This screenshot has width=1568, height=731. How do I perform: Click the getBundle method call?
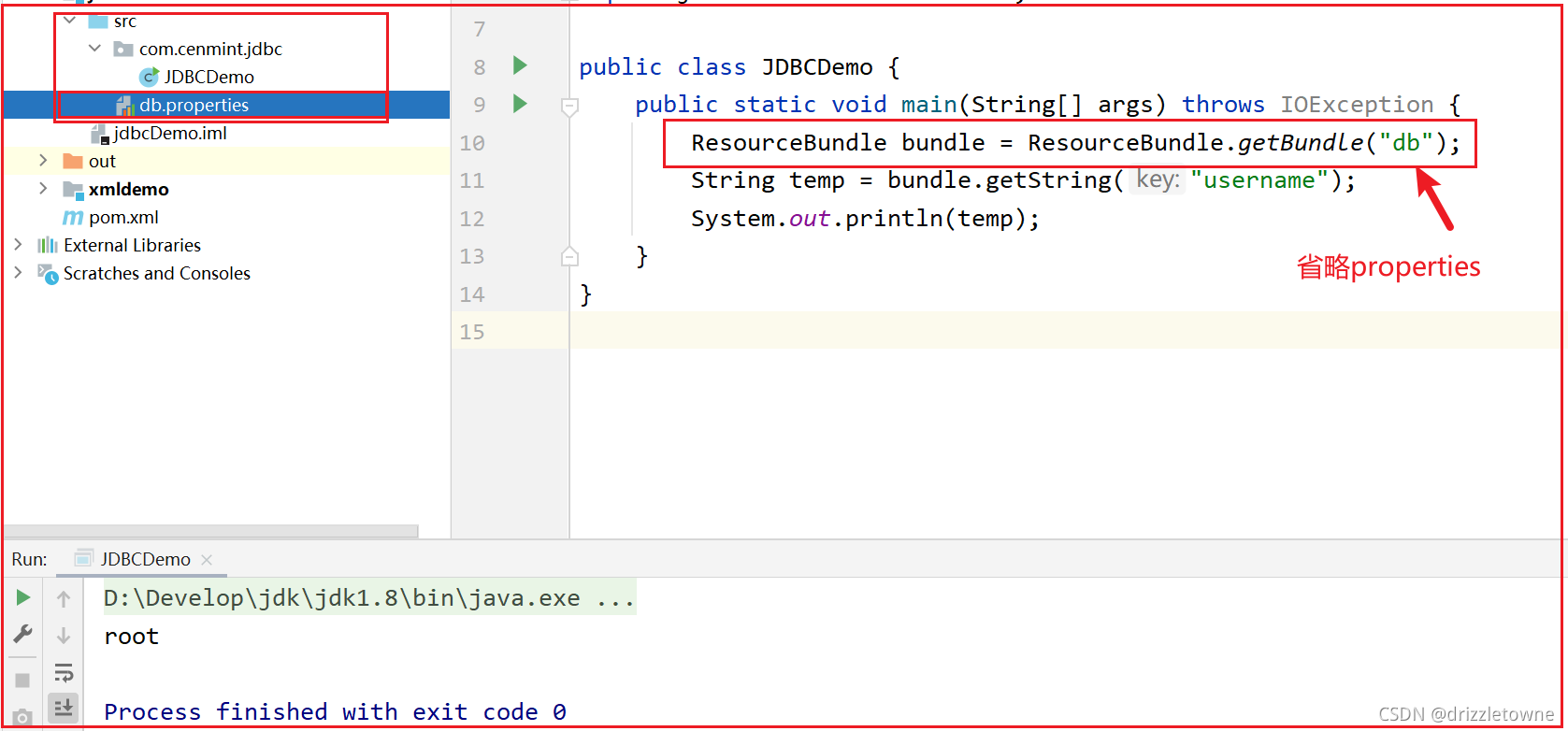tap(1301, 143)
